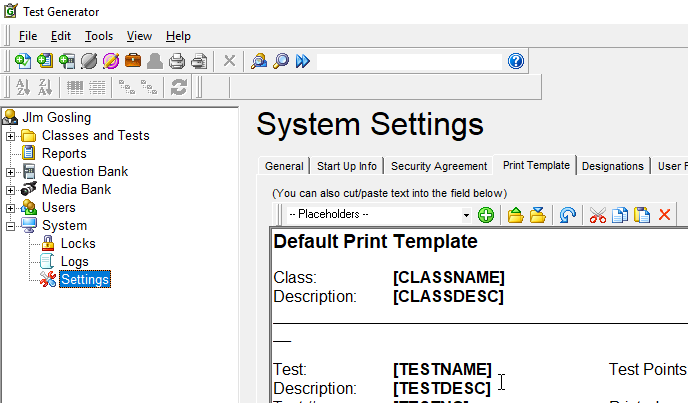This screenshot has width=688, height=403.
Task: Switch to the Security Agreement tab
Action: 439,166
